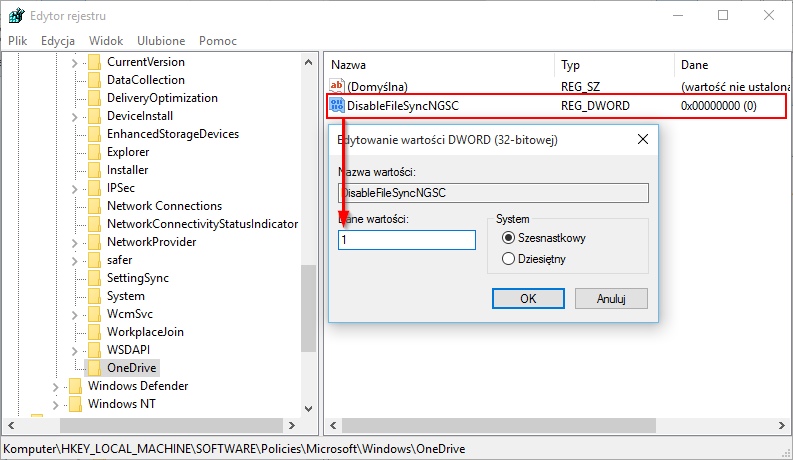This screenshot has width=793, height=460.
Task: Close the DWORD edit dialog
Action: [x=643, y=139]
